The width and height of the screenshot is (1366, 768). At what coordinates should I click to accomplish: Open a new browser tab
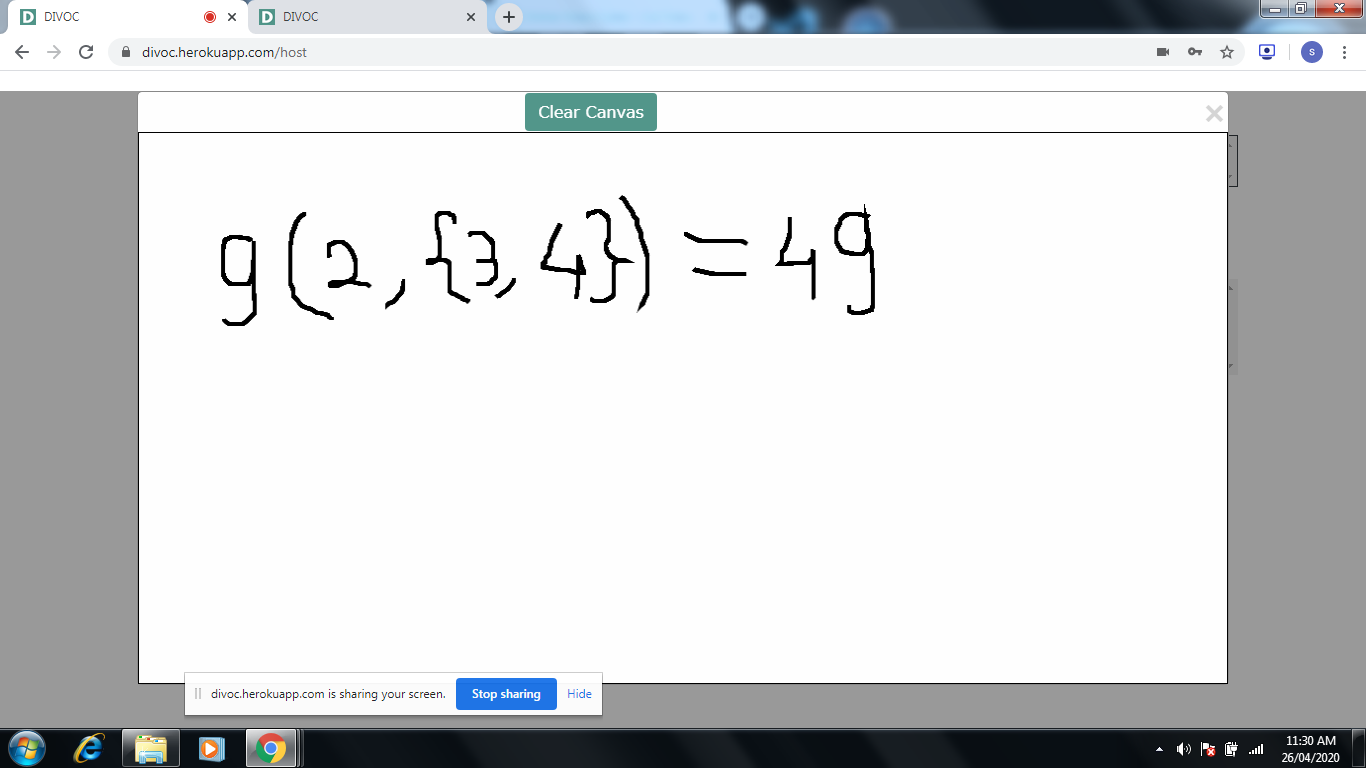(509, 17)
